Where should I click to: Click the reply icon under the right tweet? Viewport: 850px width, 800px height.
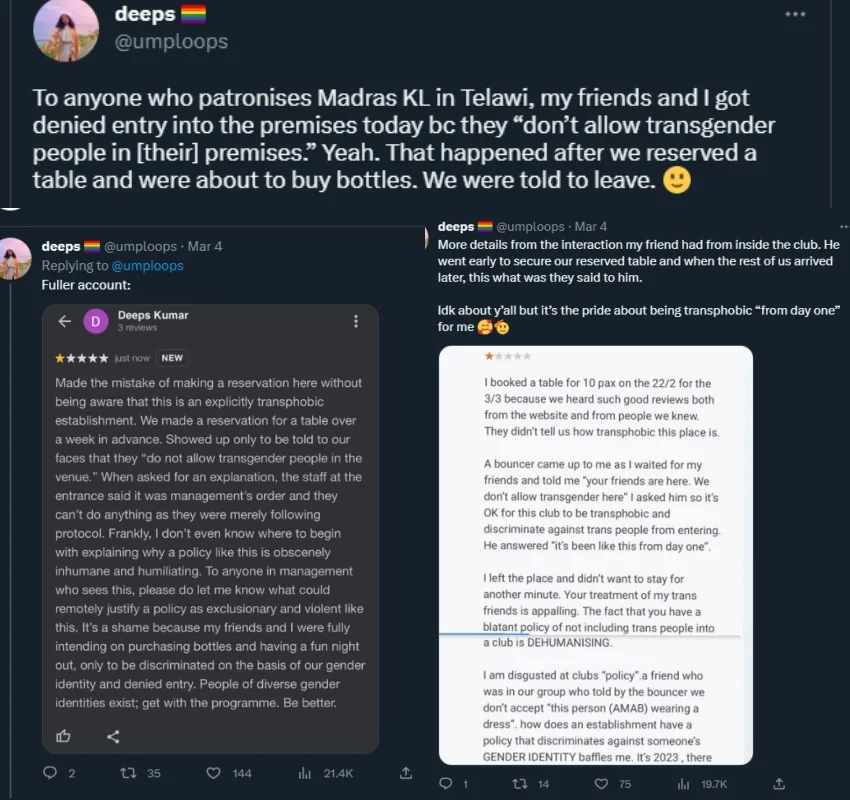coord(448,784)
